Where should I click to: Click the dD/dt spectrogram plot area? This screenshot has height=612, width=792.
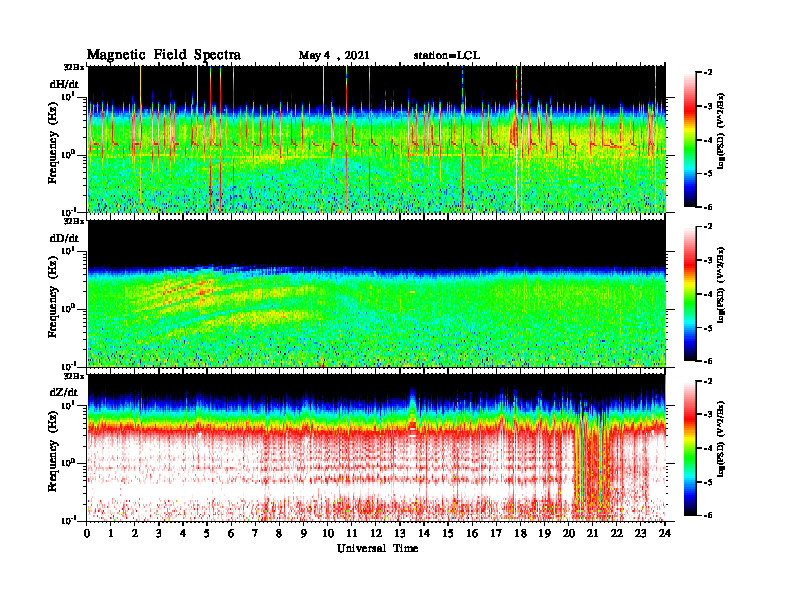(x=377, y=293)
